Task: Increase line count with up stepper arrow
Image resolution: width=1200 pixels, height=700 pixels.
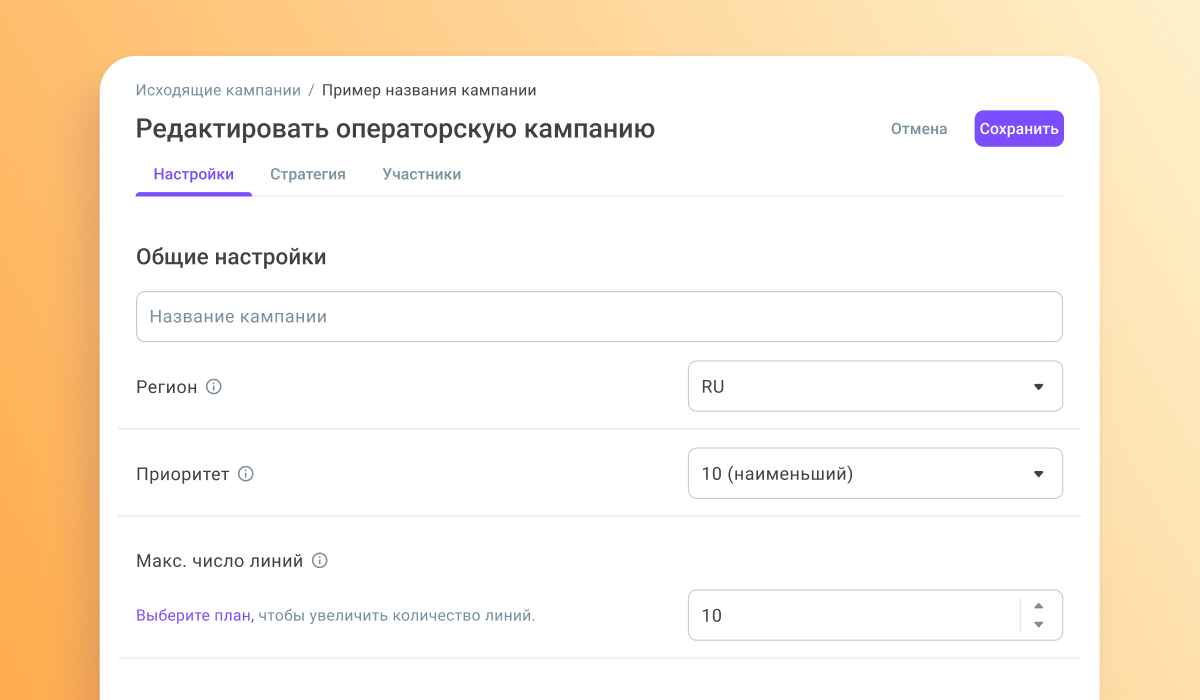Action: (x=1038, y=605)
